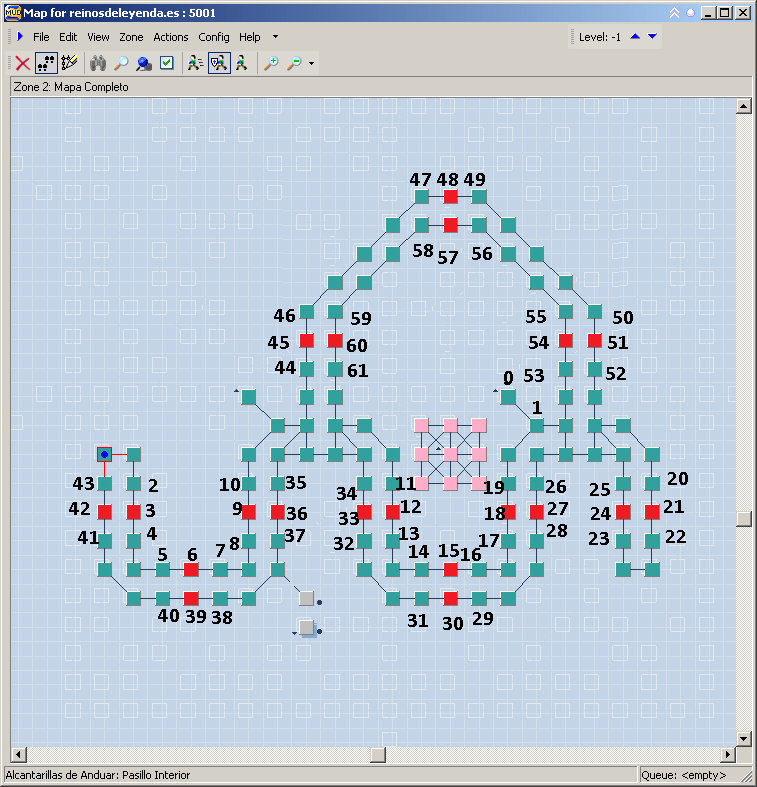This screenshot has height=787, width=757.
Task: Click the wand and grid toolbar icon
Action: click(69, 63)
